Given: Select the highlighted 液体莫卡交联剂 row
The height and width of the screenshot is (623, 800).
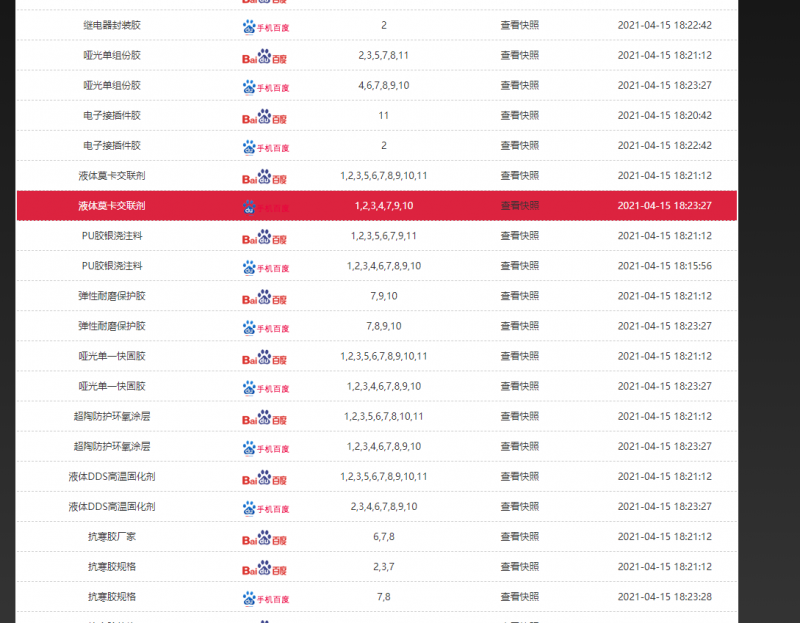Looking at the screenshot, I should click(110, 205).
